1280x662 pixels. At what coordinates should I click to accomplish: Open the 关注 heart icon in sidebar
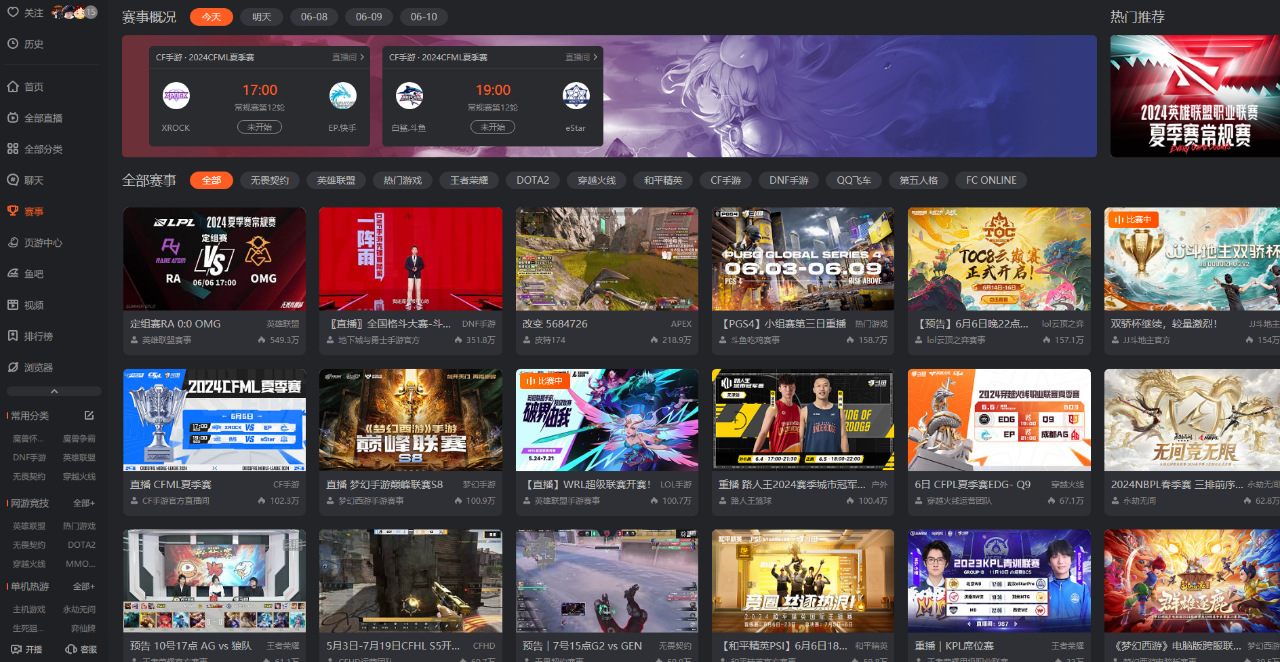click(x=13, y=13)
